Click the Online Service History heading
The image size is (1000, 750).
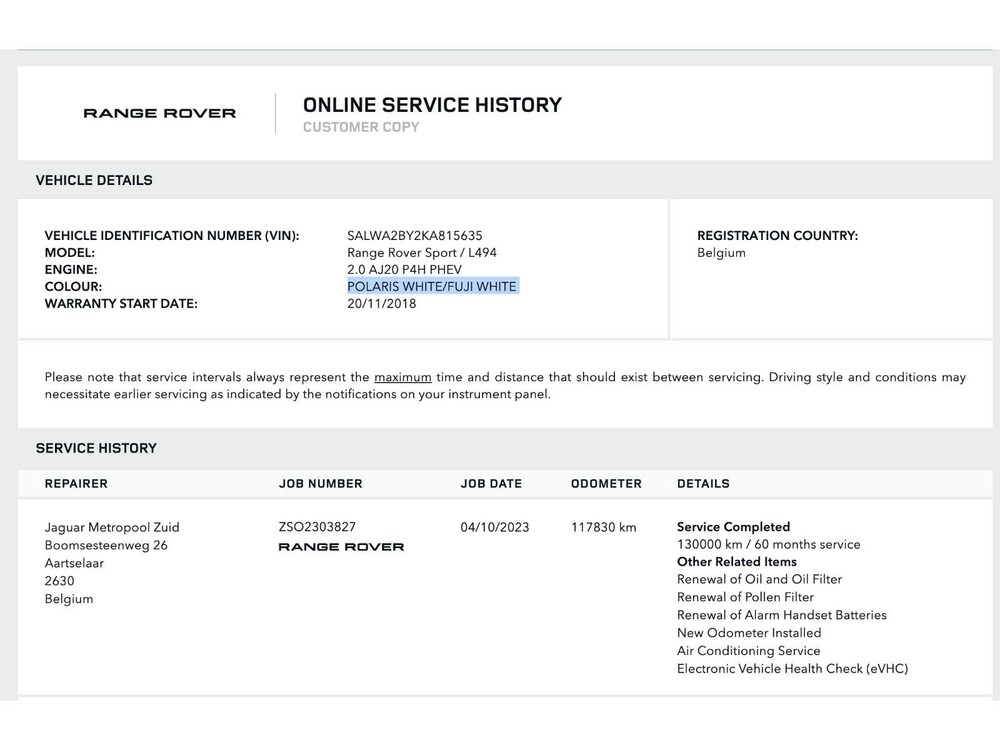tap(432, 105)
